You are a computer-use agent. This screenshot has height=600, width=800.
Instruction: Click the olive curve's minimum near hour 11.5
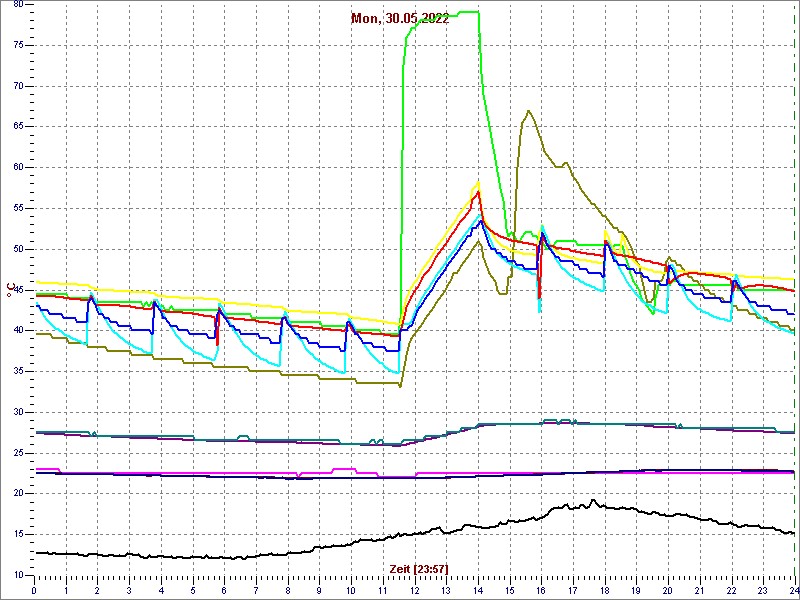(x=399, y=386)
